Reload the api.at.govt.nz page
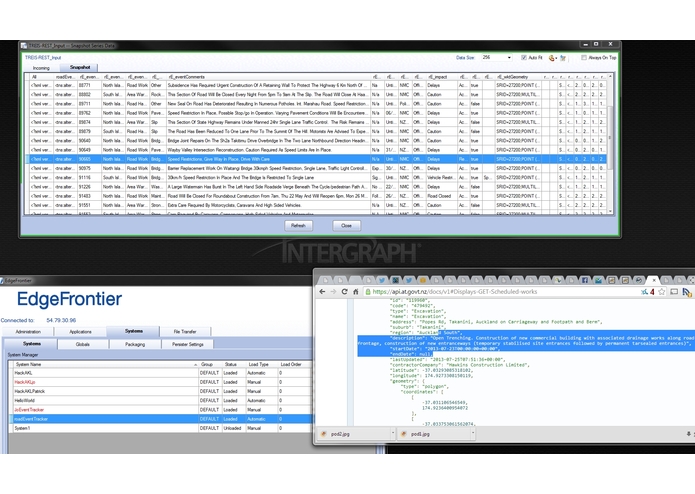Viewport: 695px width, 494px height. click(344, 292)
